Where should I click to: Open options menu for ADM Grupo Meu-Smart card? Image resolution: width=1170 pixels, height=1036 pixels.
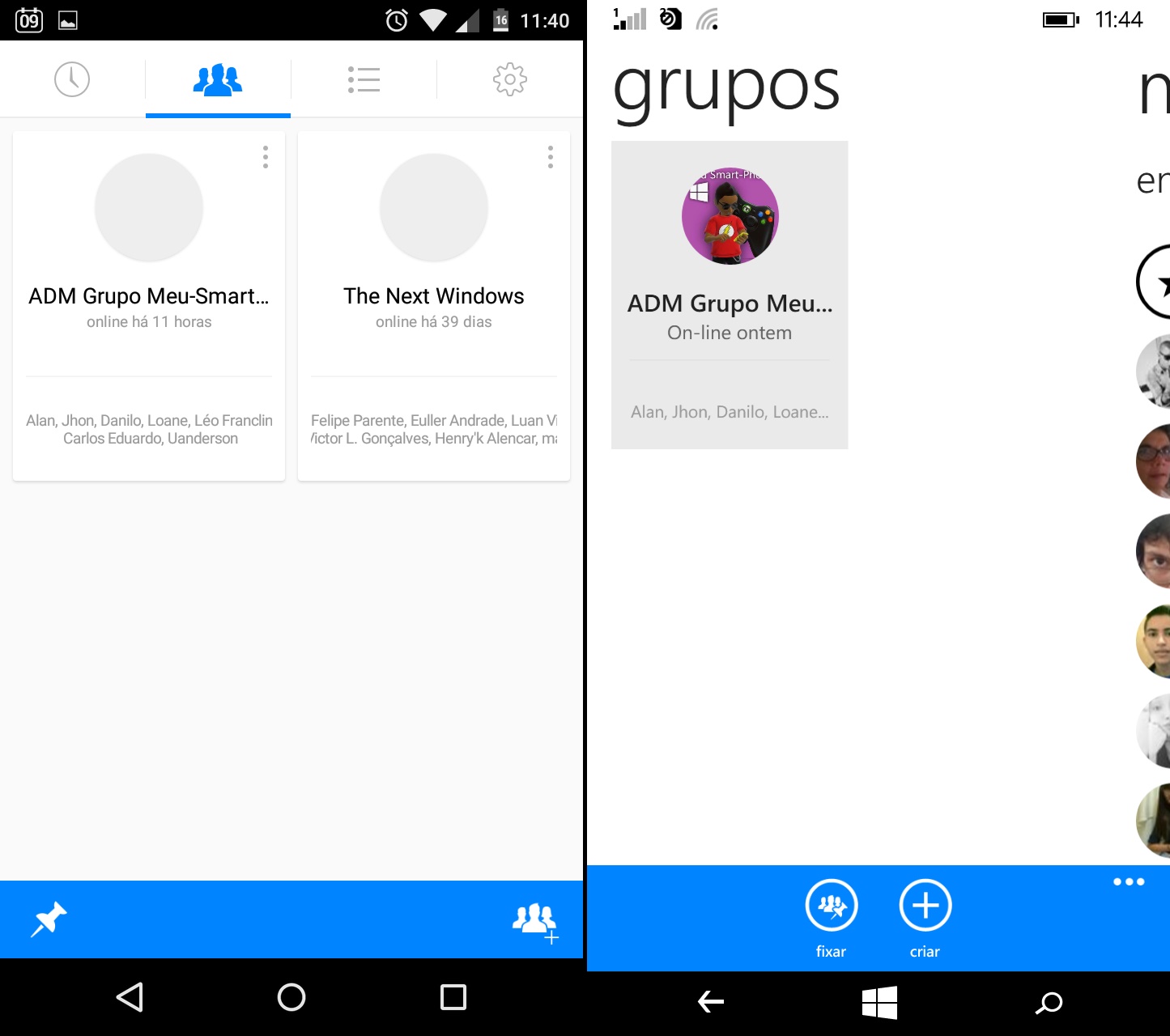(266, 157)
